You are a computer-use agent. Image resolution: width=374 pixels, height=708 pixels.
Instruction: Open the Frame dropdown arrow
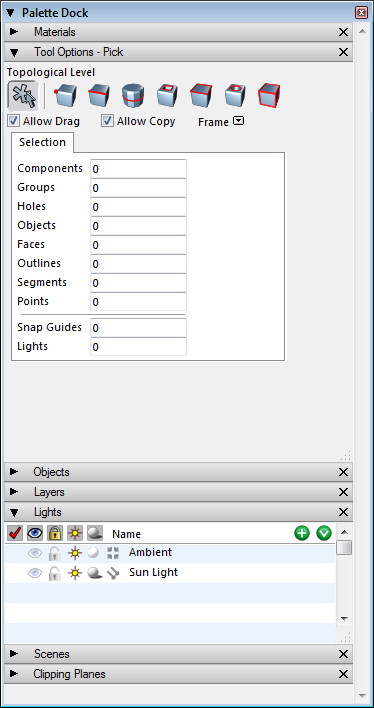click(x=238, y=121)
